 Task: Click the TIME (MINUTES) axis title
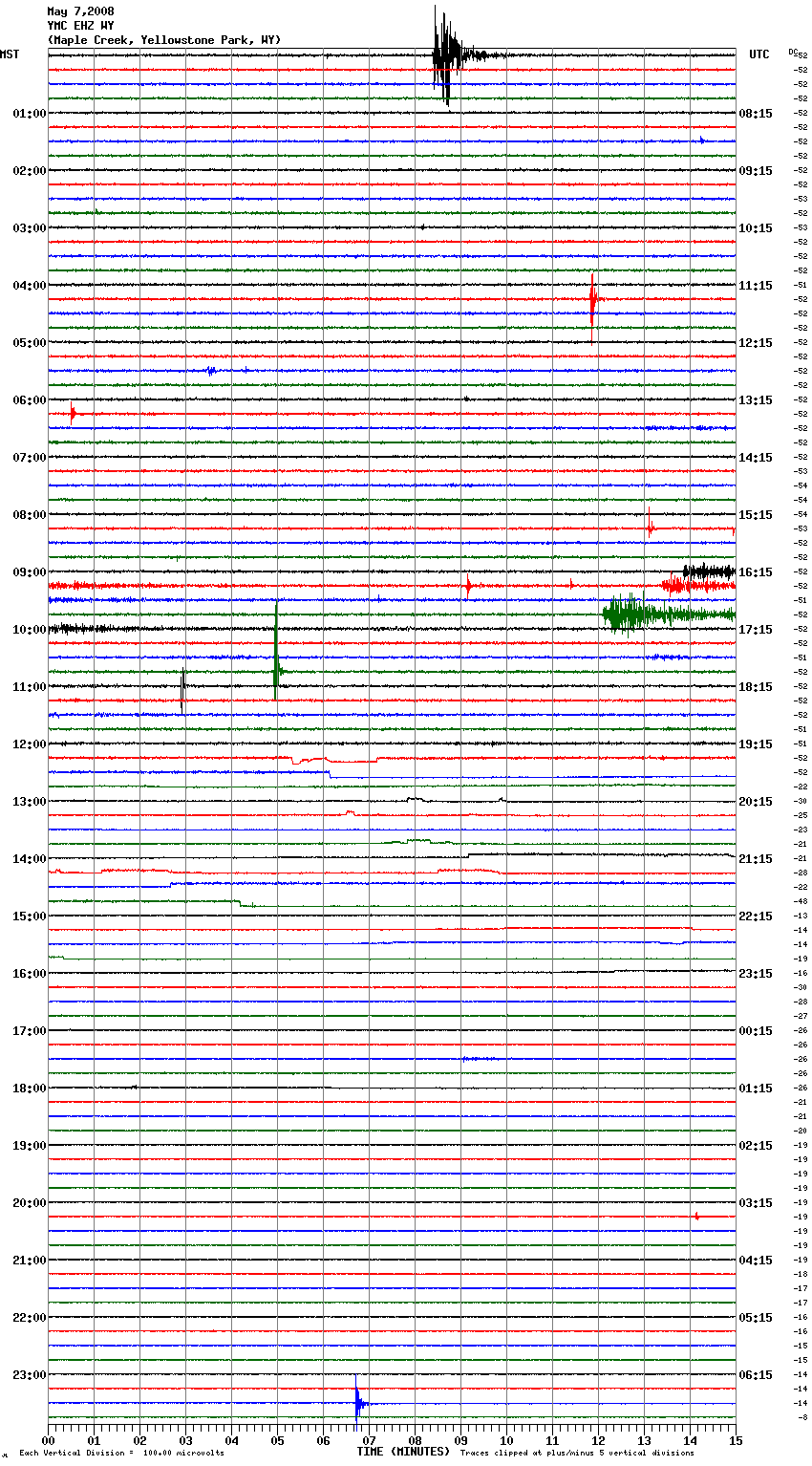tap(403, 1452)
